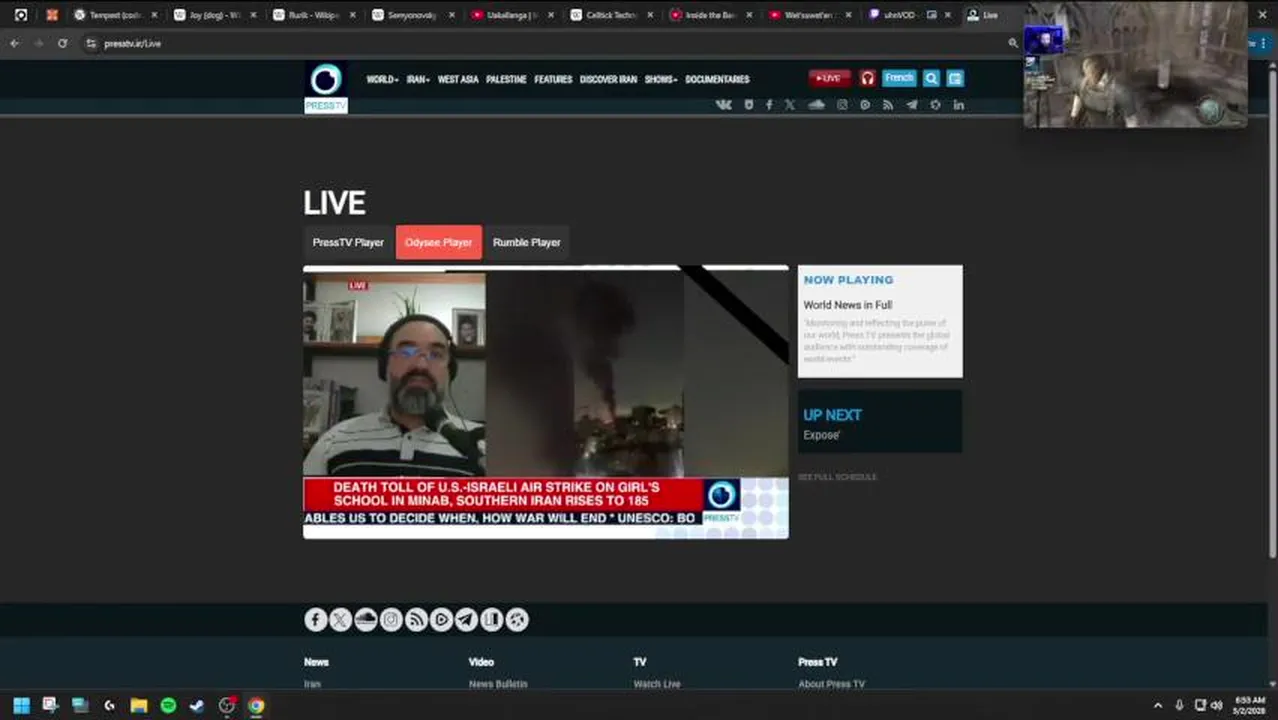This screenshot has height=720, width=1278.
Task: Open Steam from the taskbar
Action: coord(197,705)
